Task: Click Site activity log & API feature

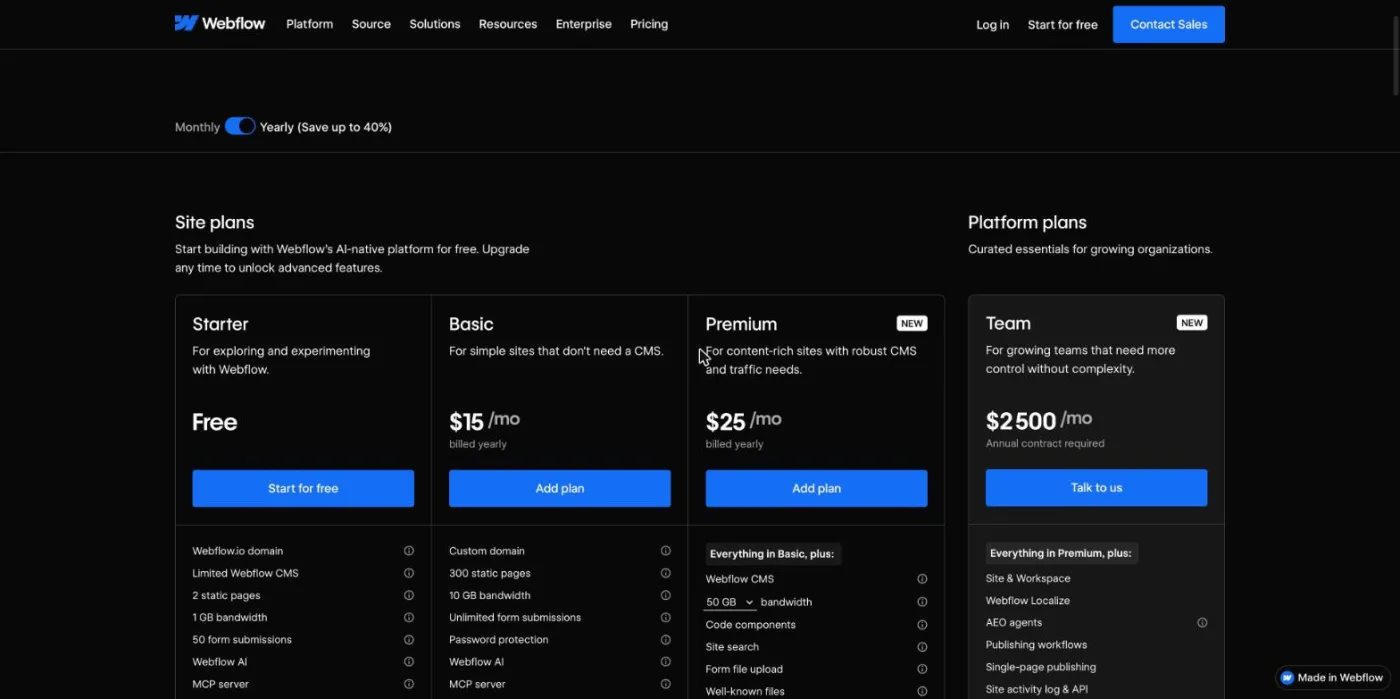Action: pos(1037,689)
